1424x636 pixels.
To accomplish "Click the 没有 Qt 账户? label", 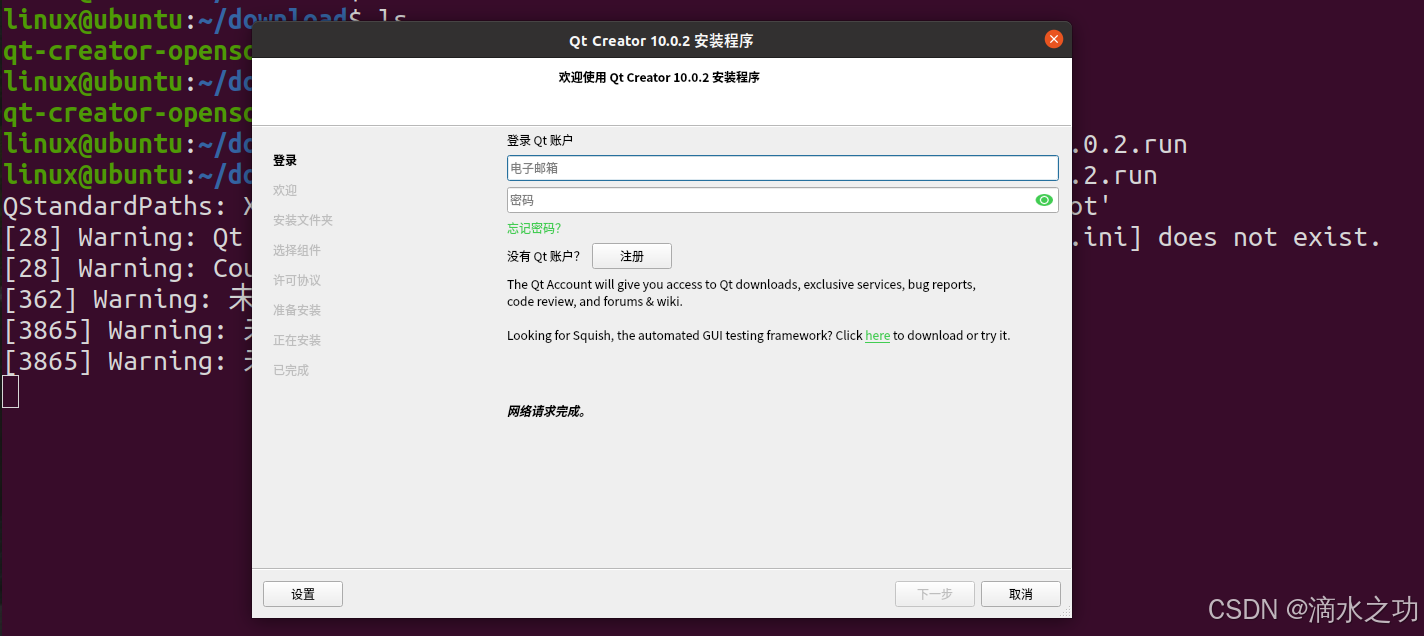I will tap(543, 256).
